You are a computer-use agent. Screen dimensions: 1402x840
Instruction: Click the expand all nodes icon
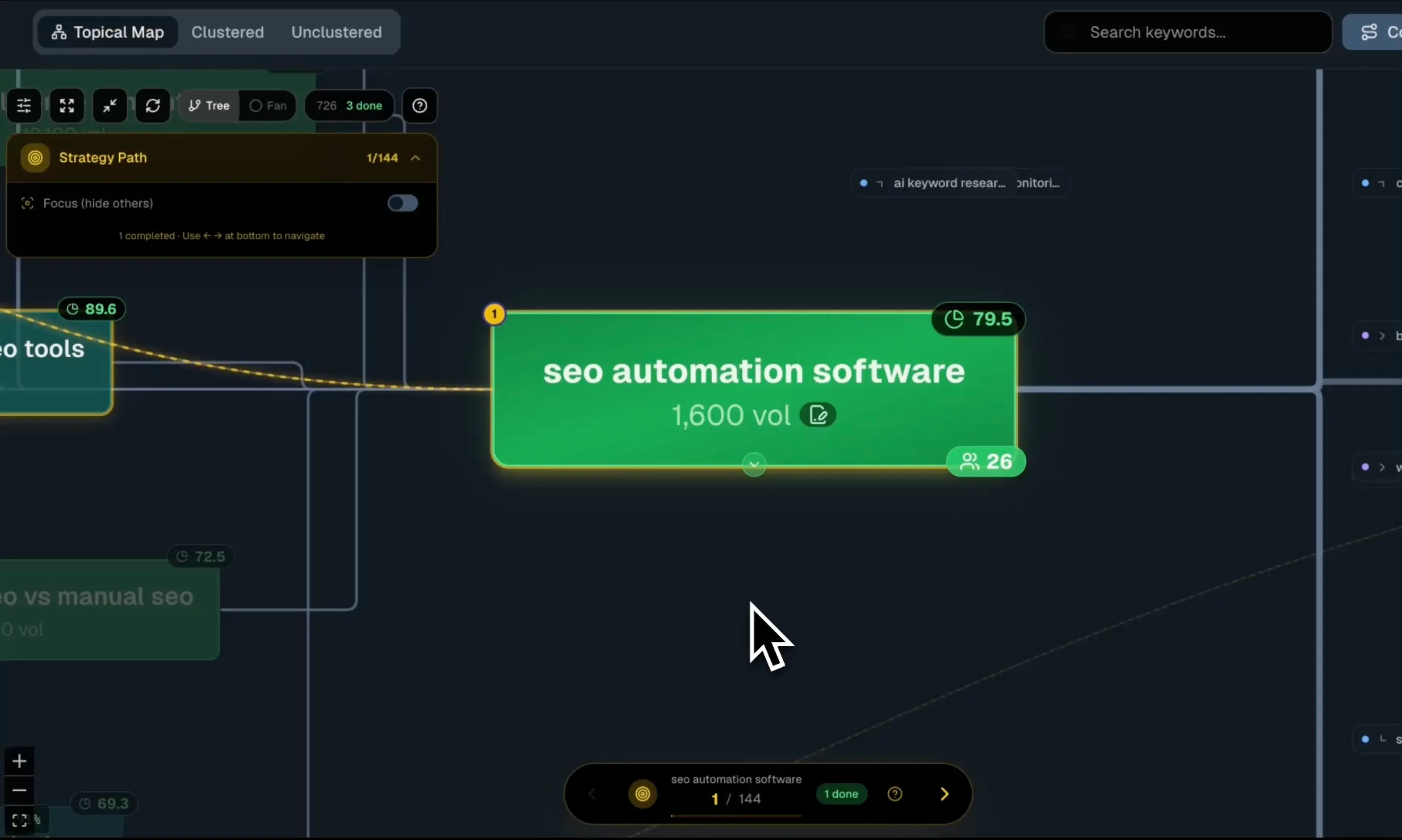[67, 106]
